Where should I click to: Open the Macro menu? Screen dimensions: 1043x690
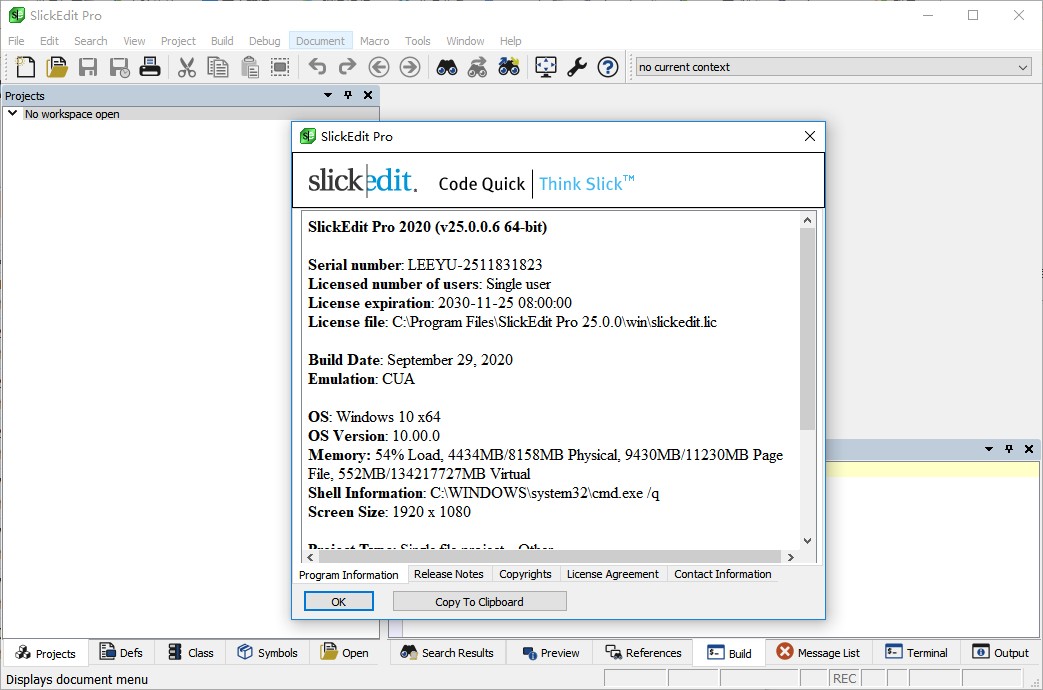374,41
